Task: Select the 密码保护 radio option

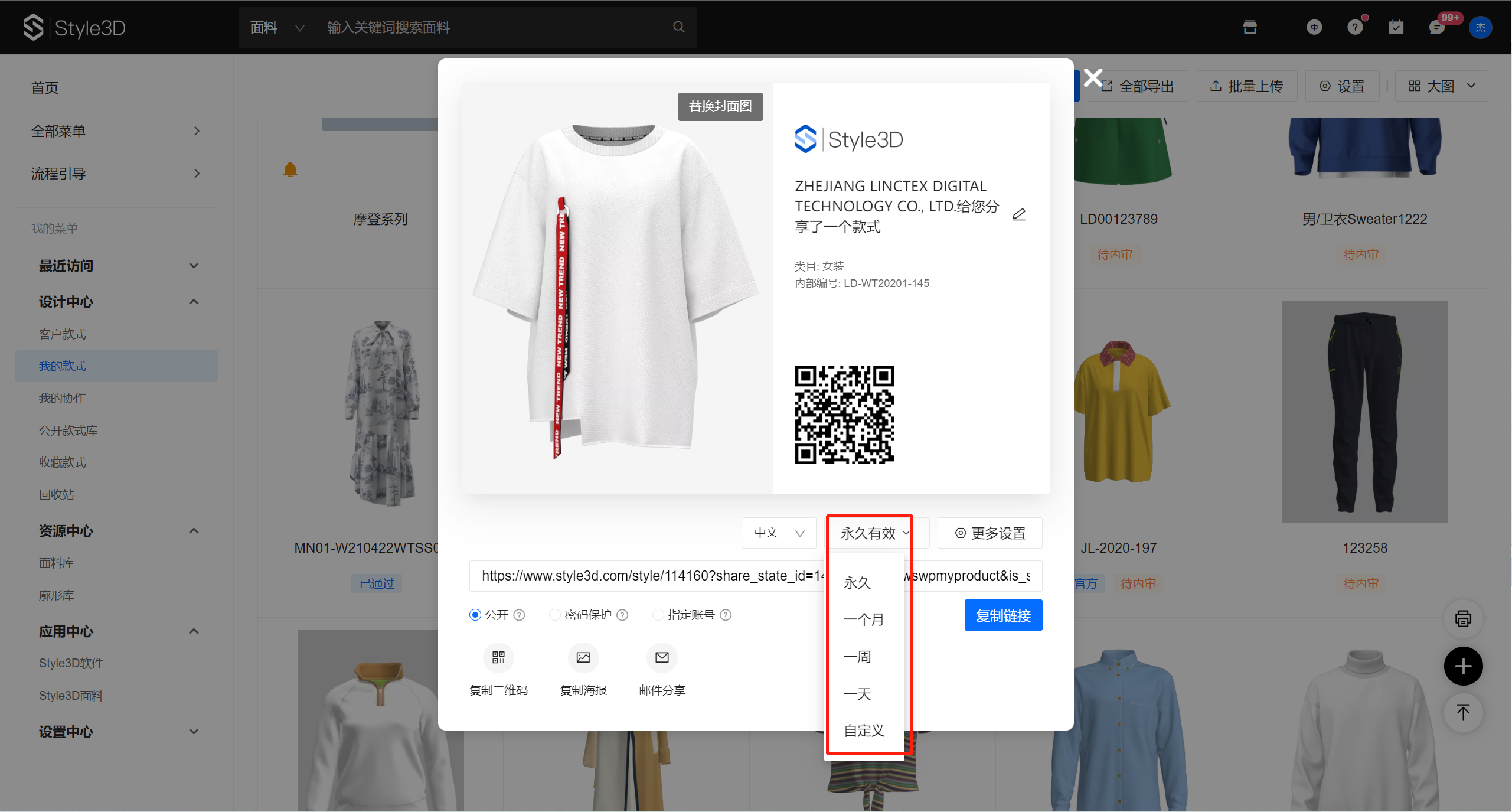Action: coord(554,615)
